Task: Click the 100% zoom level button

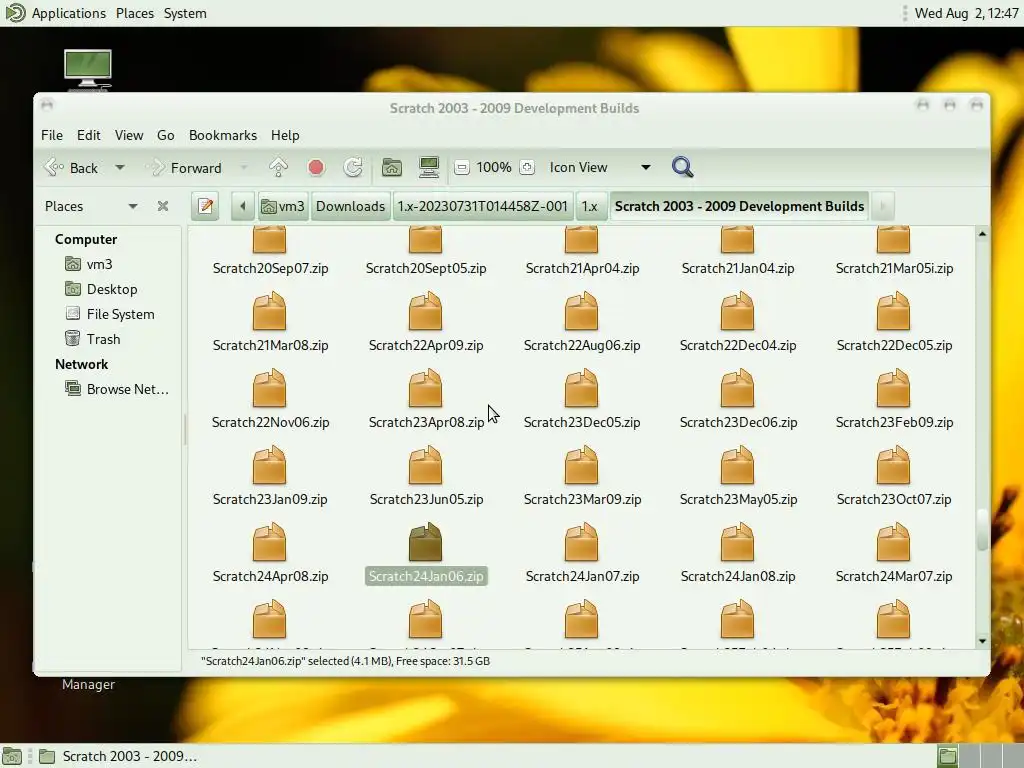Action: [494, 168]
